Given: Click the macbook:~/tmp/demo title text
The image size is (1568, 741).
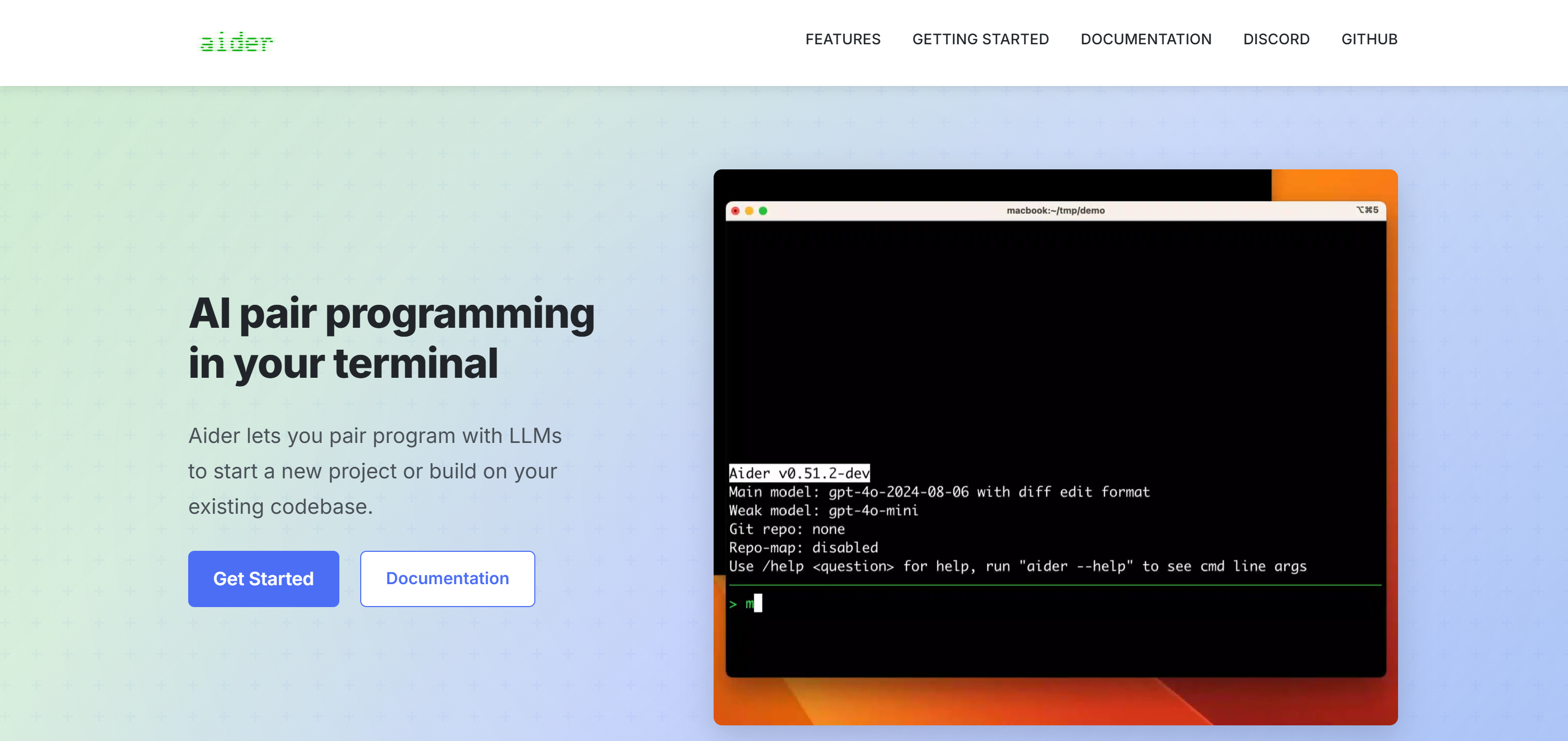Looking at the screenshot, I should pyautogui.click(x=1055, y=211).
